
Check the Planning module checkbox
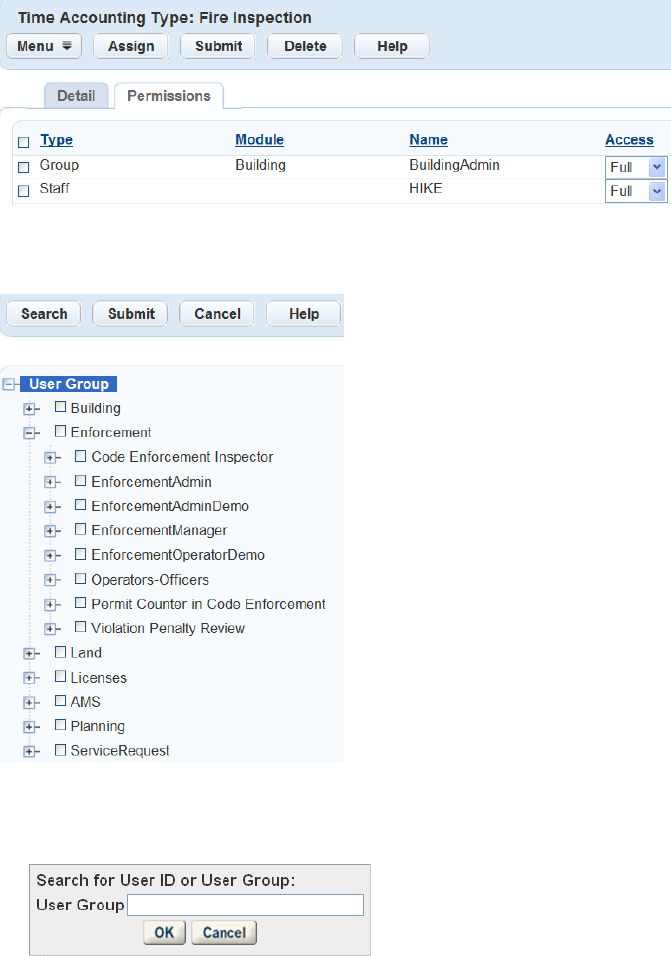tap(60, 724)
